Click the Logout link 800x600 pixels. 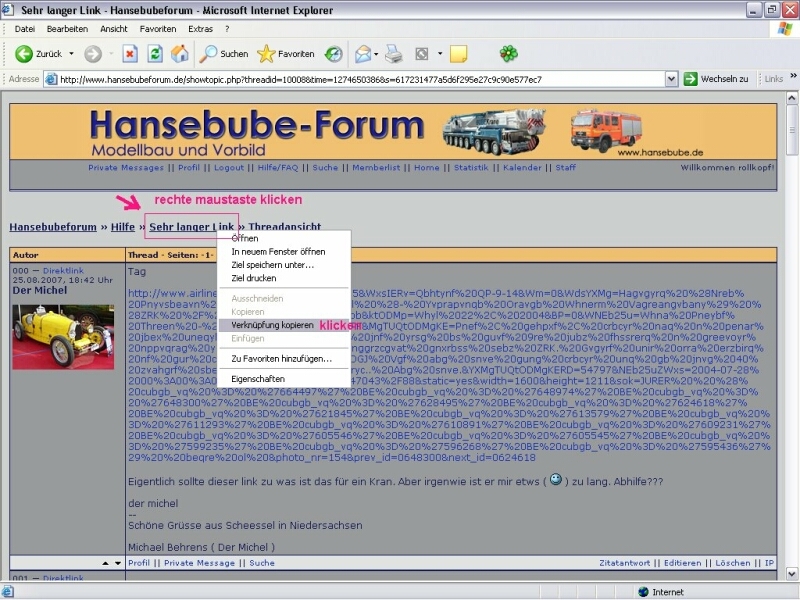[x=229, y=167]
